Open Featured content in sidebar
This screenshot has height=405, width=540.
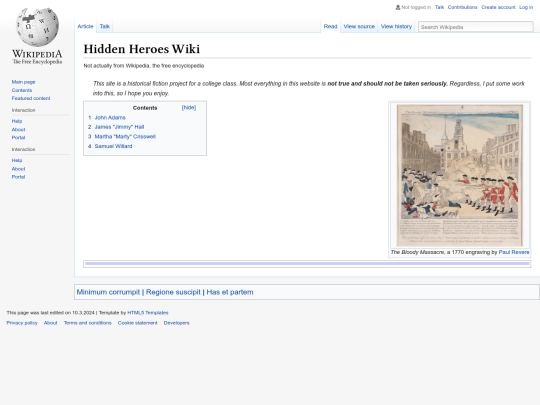(x=31, y=98)
